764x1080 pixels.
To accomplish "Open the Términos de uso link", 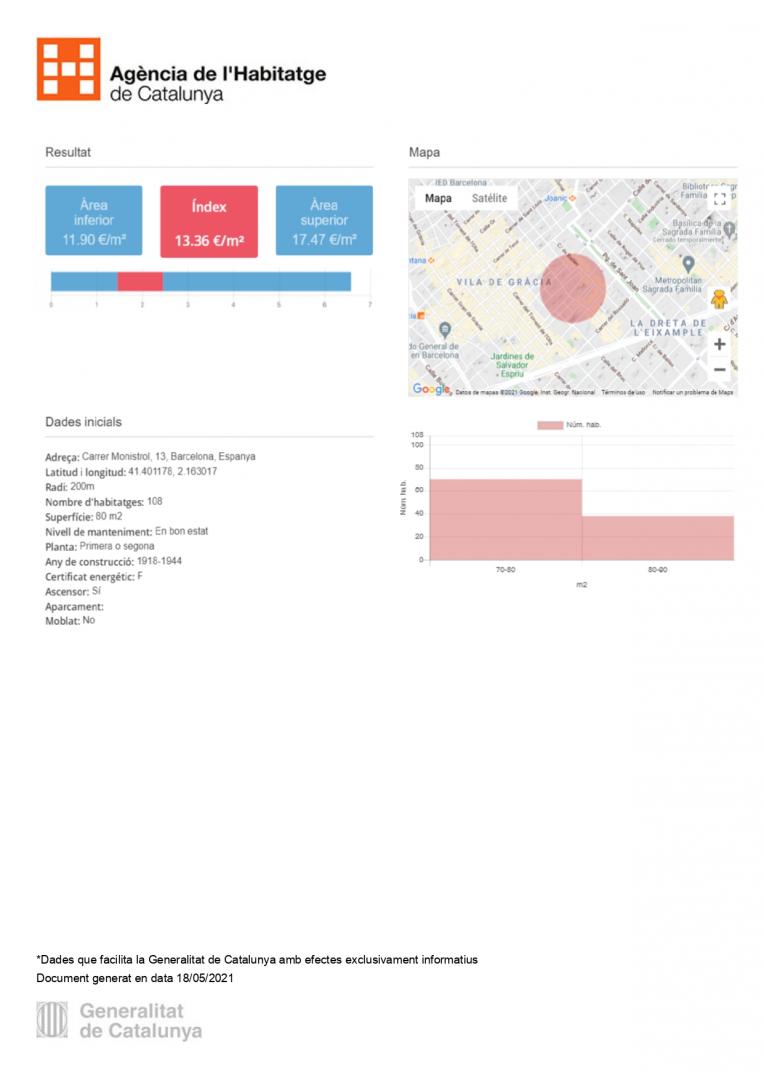I will (622, 392).
